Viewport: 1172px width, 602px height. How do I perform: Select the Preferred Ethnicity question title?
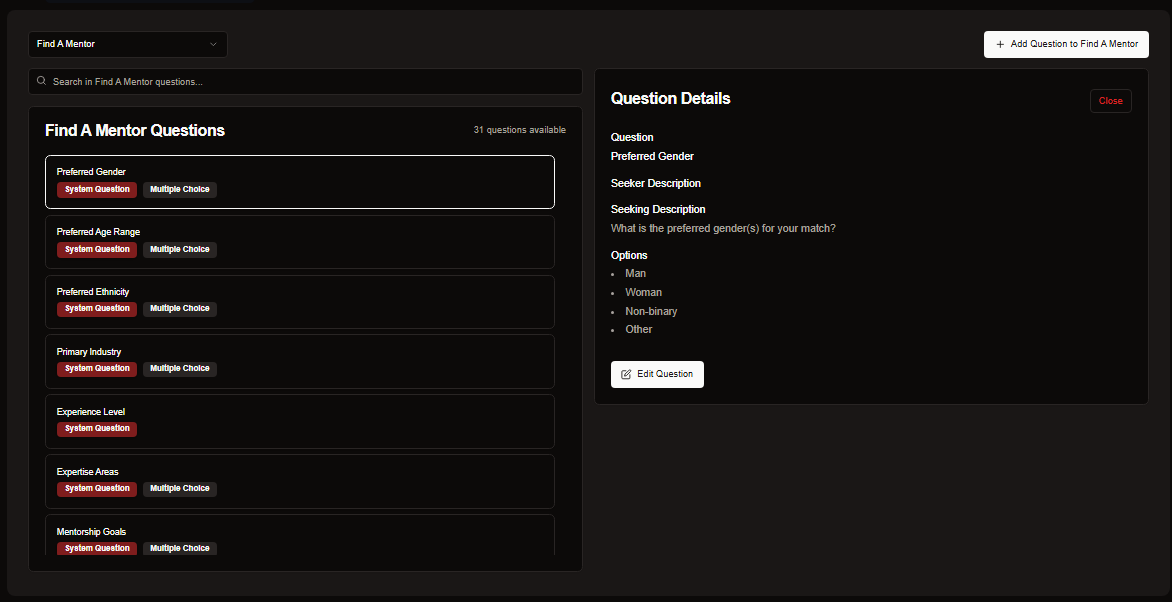click(x=93, y=292)
